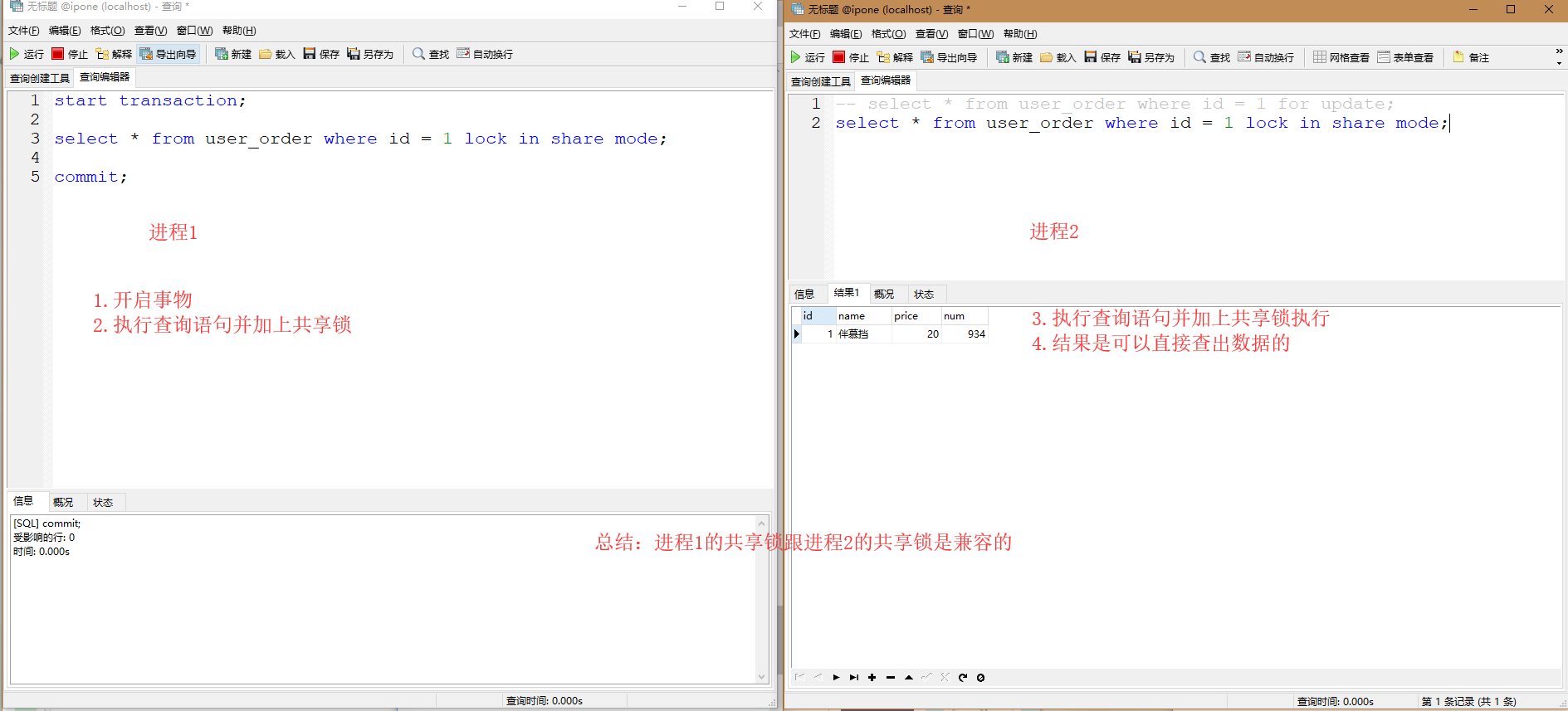Jump to last record in result grid
This screenshot has height=711, width=1568.
(854, 678)
